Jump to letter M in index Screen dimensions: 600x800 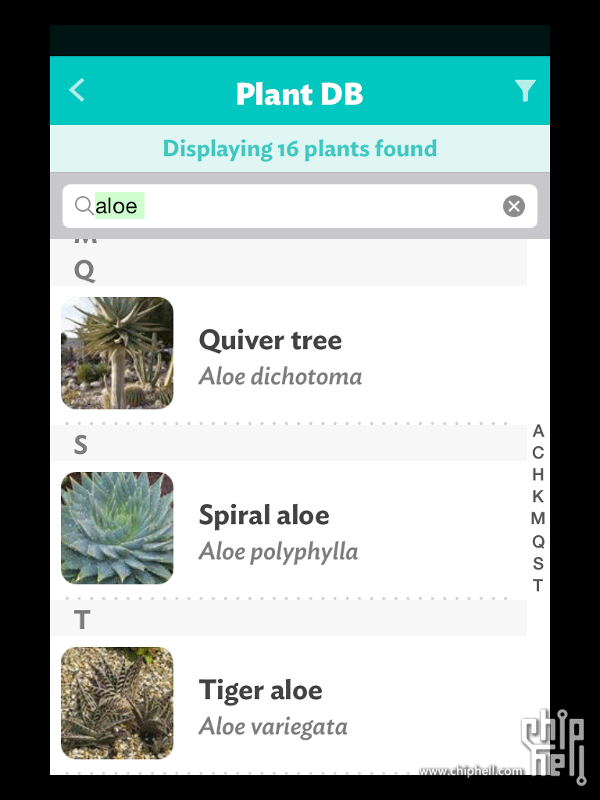tap(538, 518)
